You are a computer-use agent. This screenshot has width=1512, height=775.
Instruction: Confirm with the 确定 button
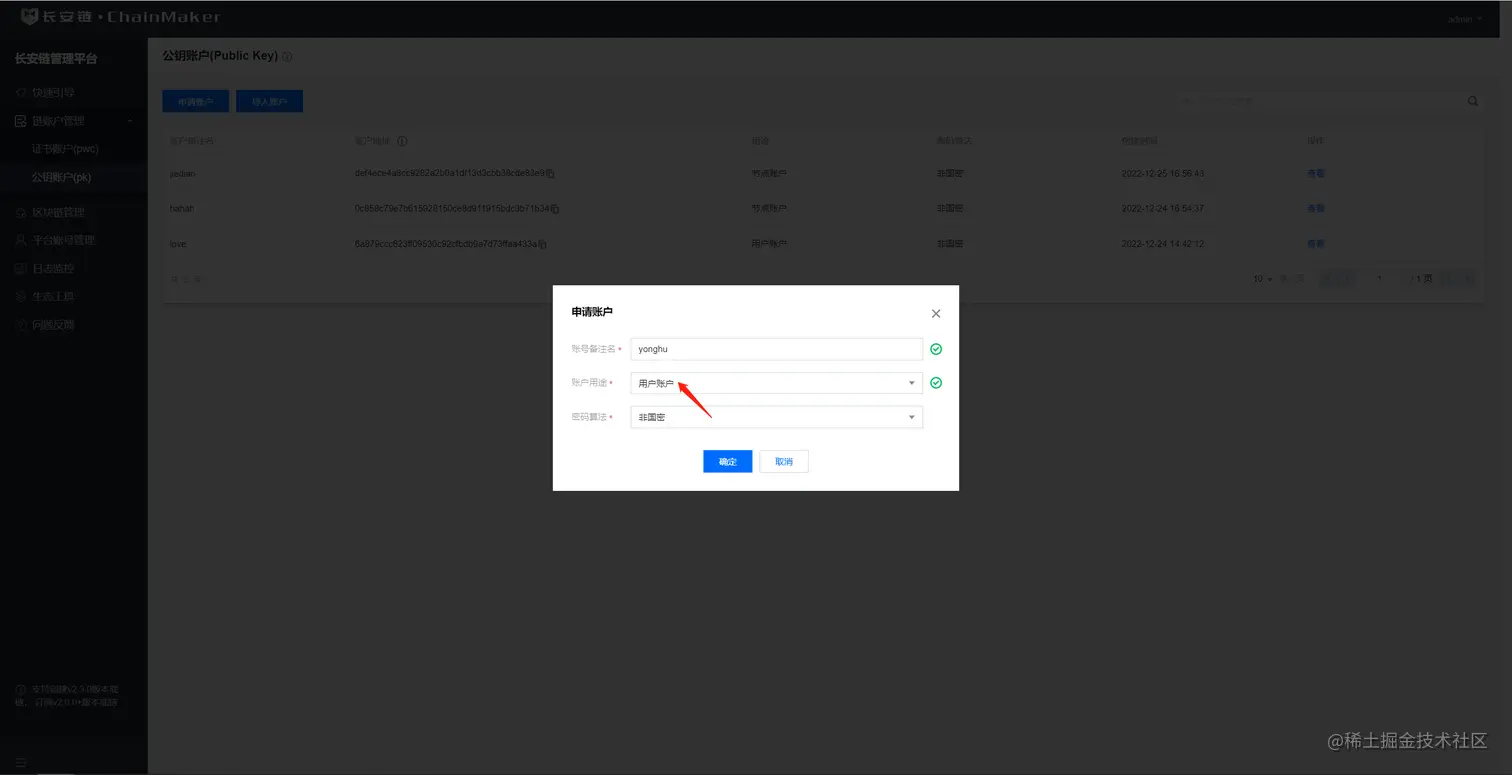pyautogui.click(x=728, y=461)
